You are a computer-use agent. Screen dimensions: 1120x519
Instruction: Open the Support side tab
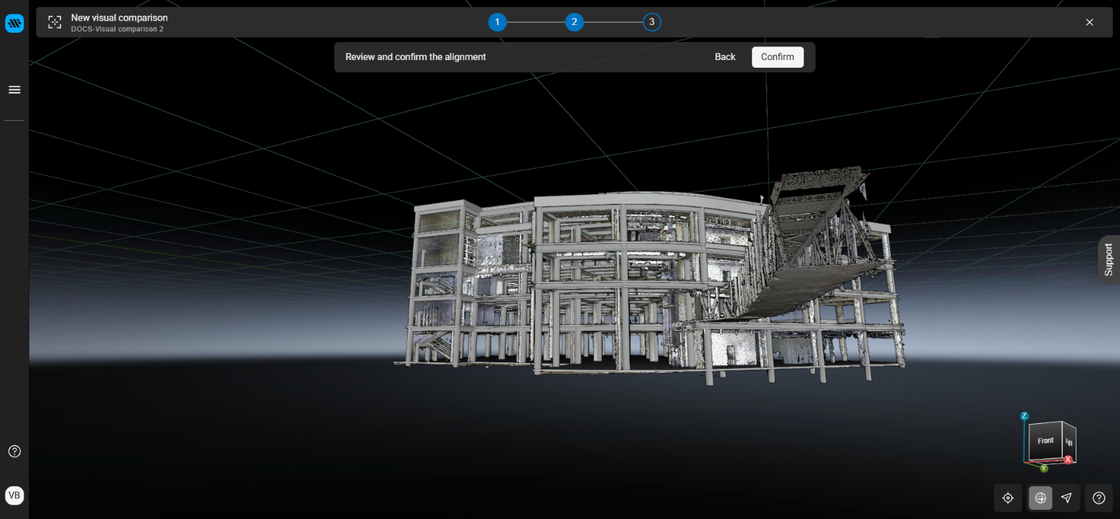point(1109,259)
